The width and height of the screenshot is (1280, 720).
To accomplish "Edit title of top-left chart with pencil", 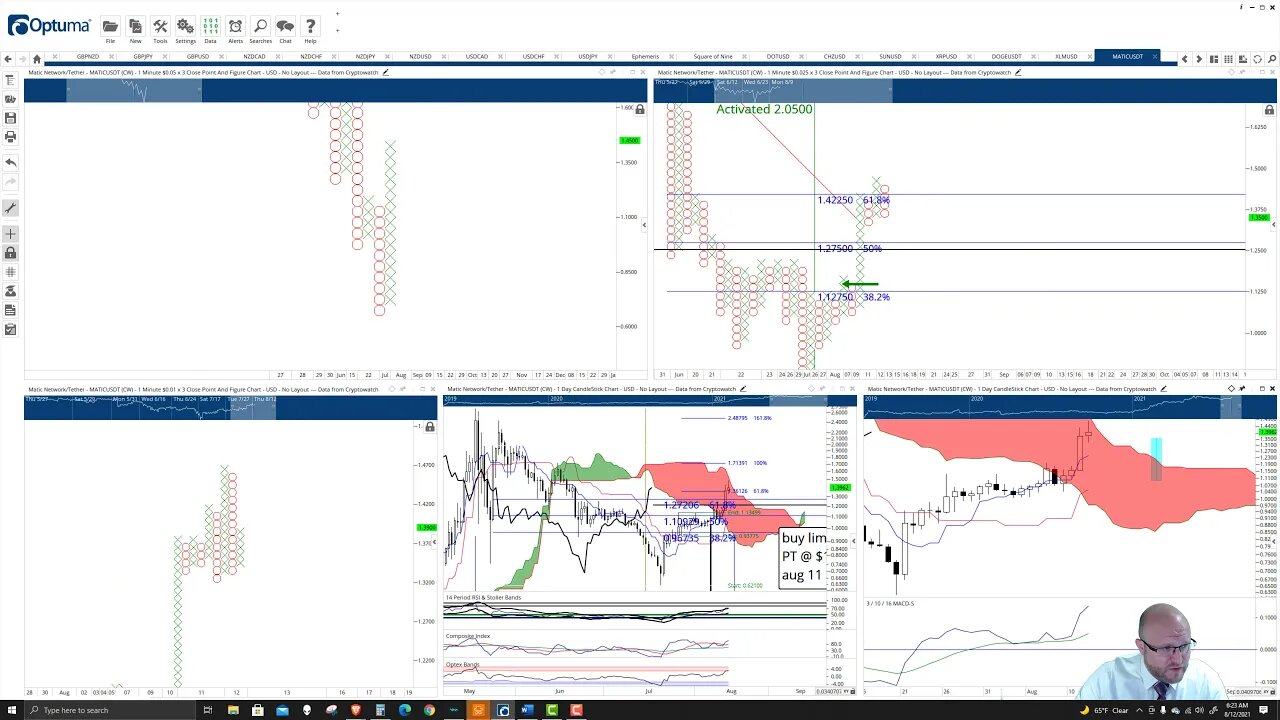I will coord(385,72).
